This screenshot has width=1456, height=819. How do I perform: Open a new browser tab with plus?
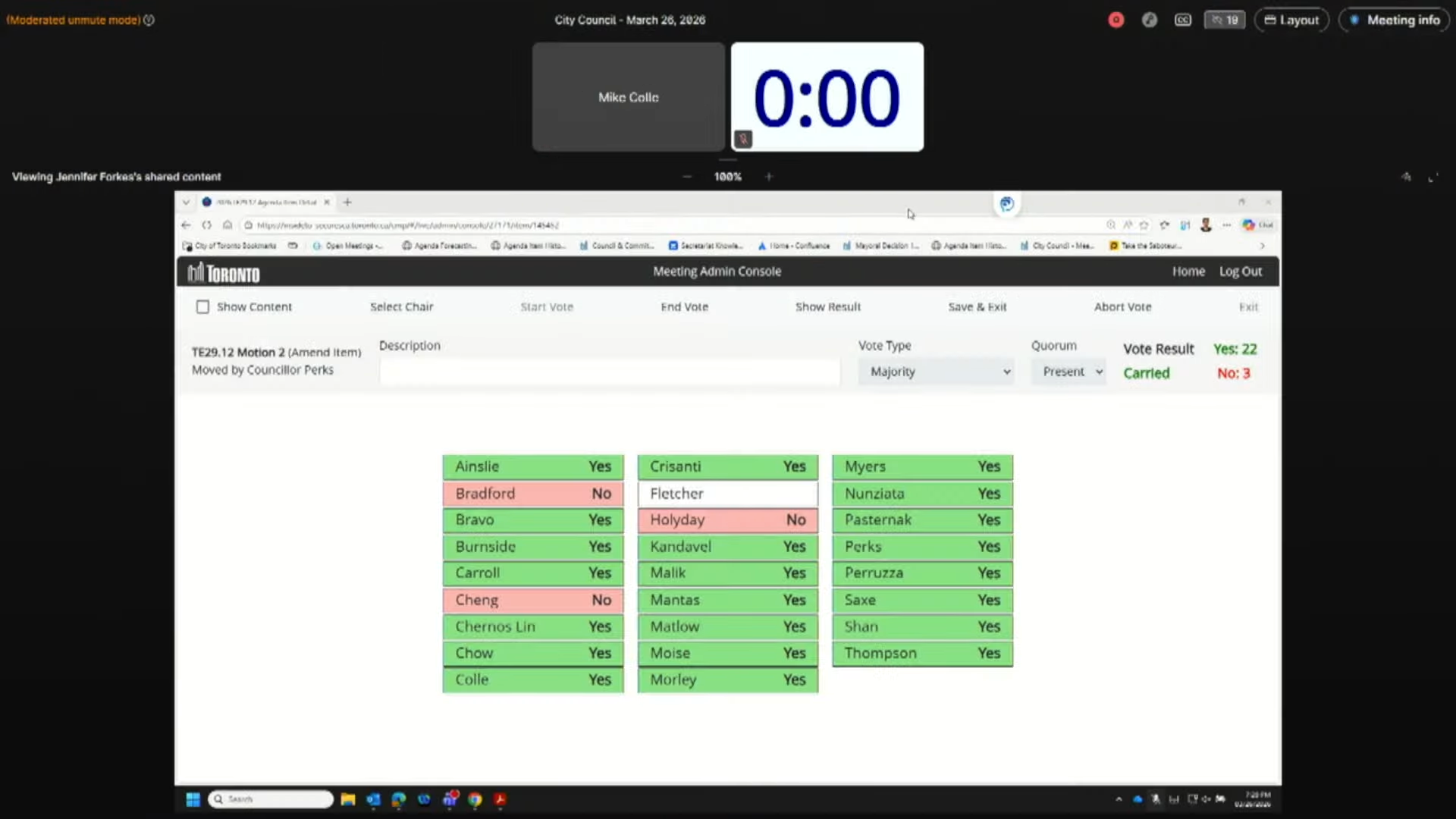[x=347, y=202]
